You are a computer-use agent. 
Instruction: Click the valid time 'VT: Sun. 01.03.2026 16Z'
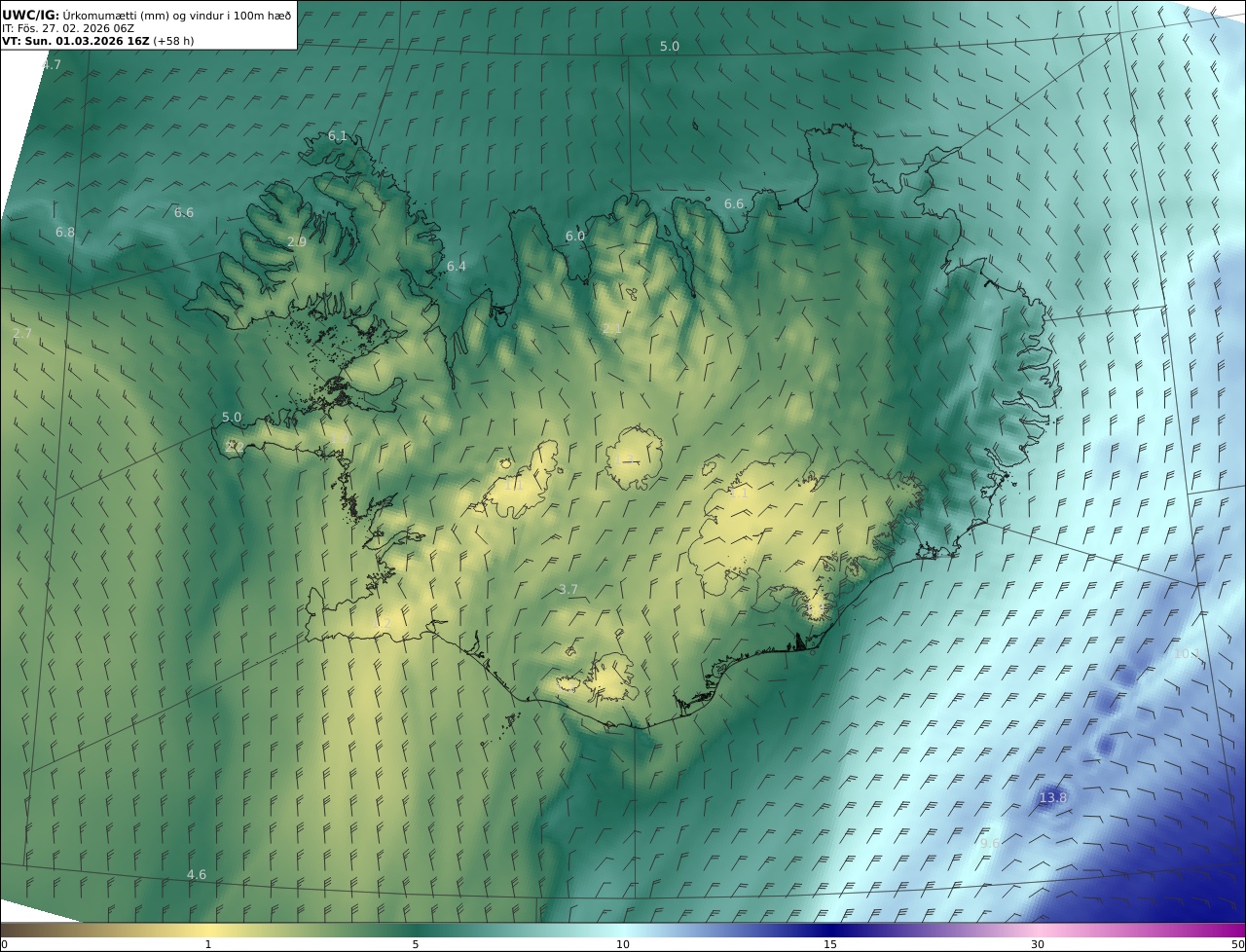[76, 42]
